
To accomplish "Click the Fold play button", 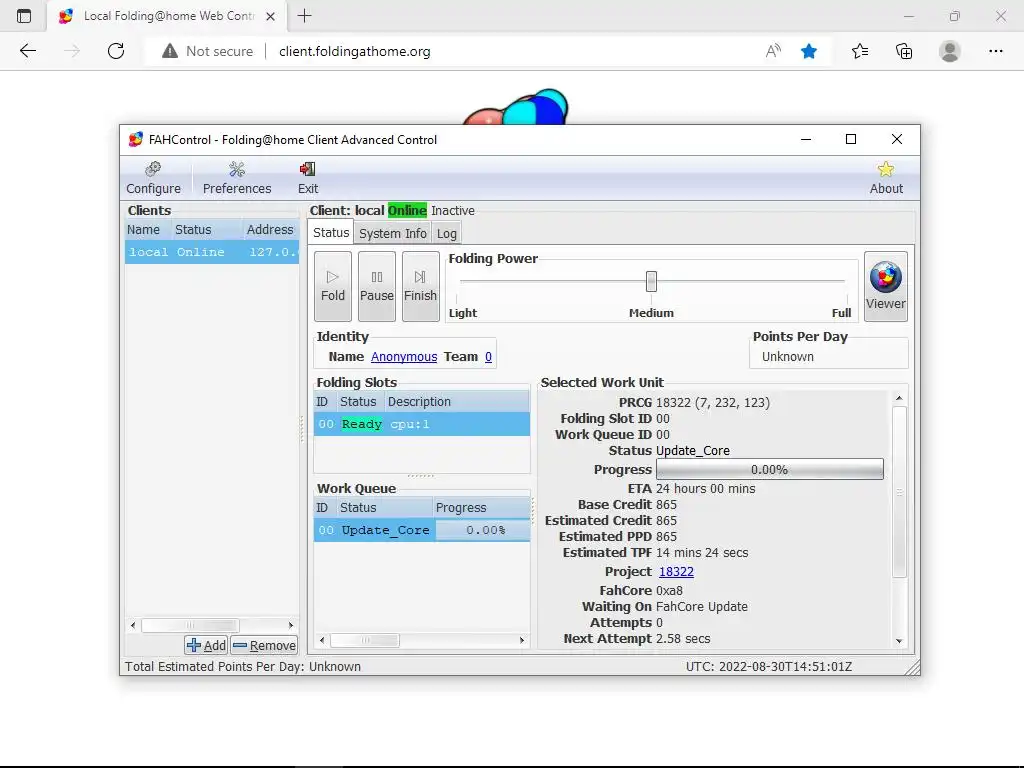I will (x=332, y=286).
